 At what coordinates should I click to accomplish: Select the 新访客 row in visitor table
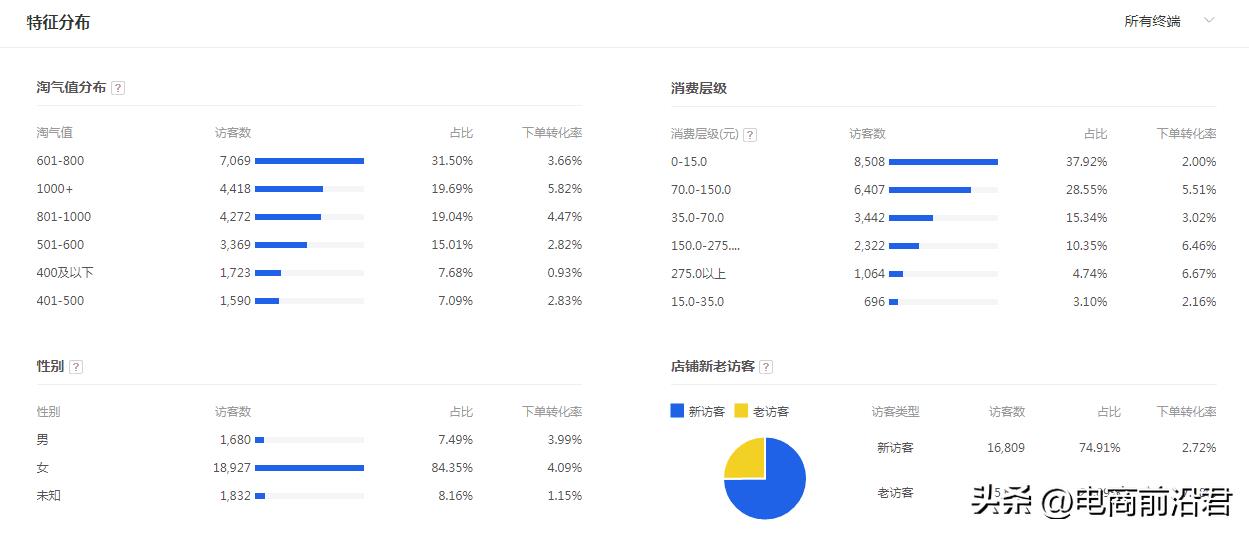(x=1043, y=448)
